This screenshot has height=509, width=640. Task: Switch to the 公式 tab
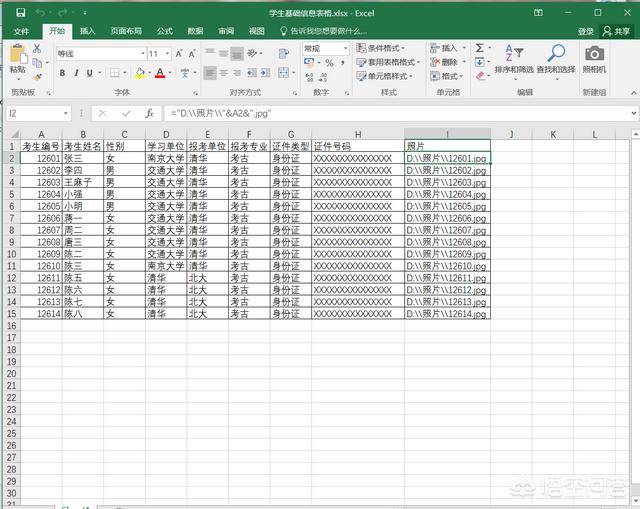pos(164,31)
